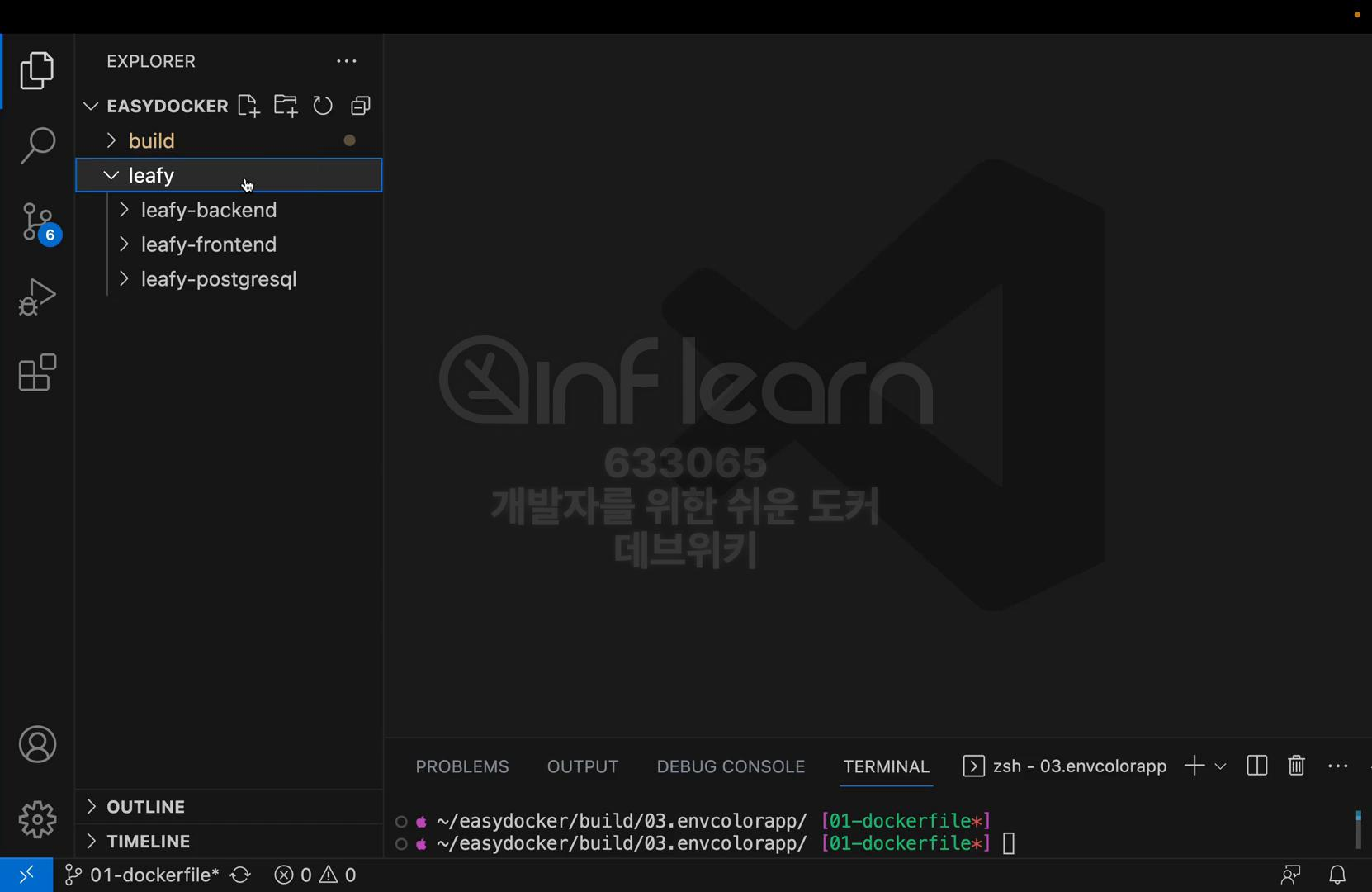
Task: Kill the terminal with trash icon
Action: coord(1296,766)
